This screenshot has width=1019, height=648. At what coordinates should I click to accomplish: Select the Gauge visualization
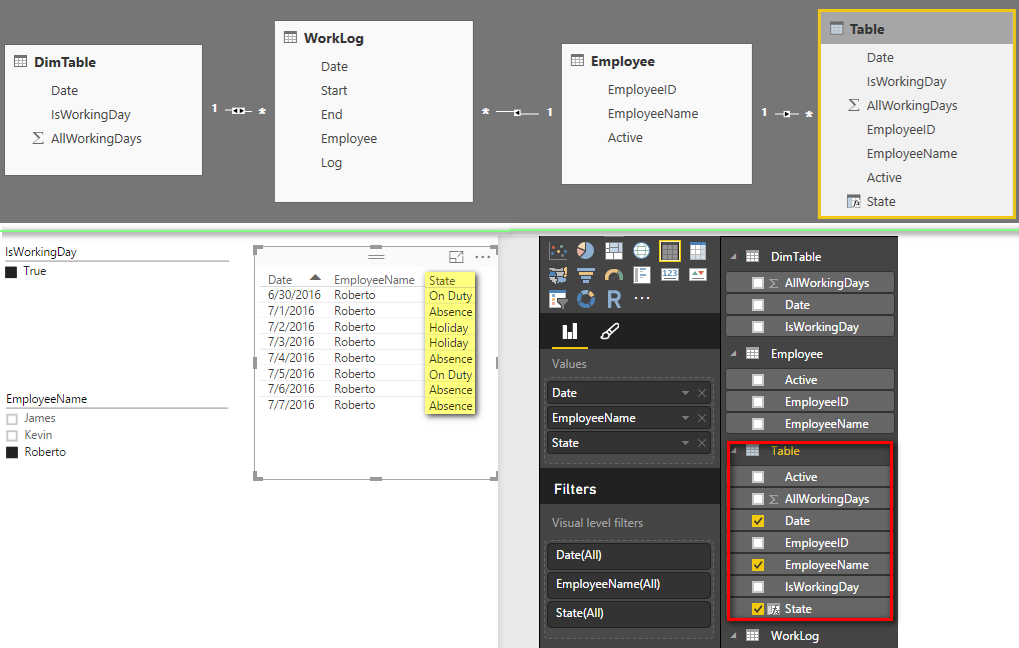pos(613,276)
